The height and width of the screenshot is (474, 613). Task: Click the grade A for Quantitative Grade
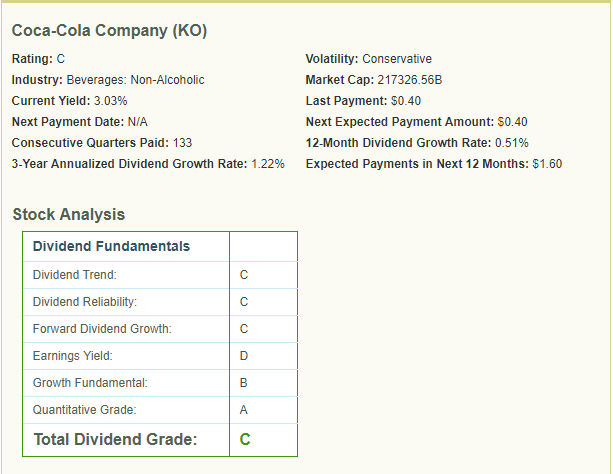coord(244,410)
